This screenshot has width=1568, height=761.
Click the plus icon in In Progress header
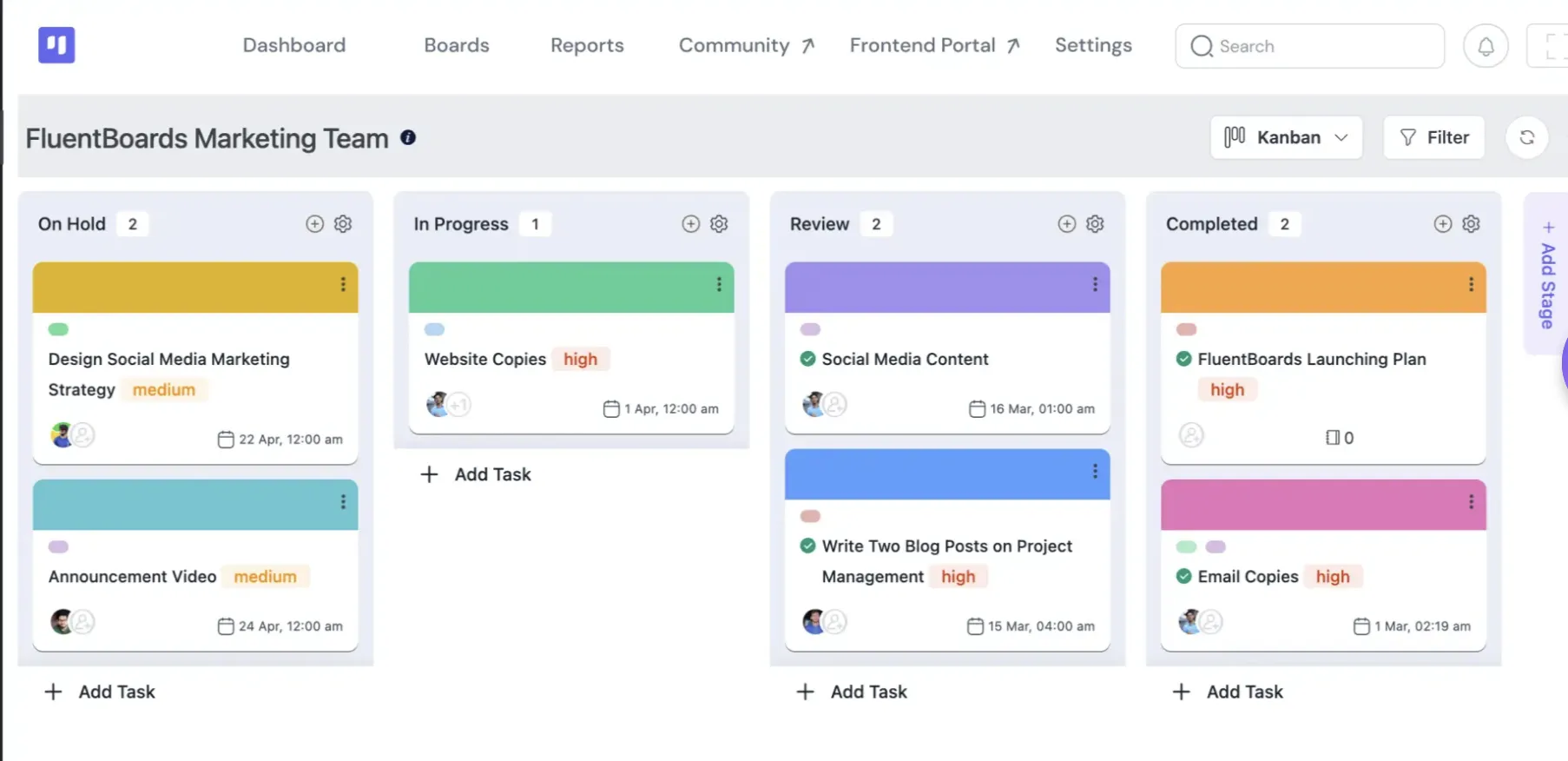tap(690, 224)
